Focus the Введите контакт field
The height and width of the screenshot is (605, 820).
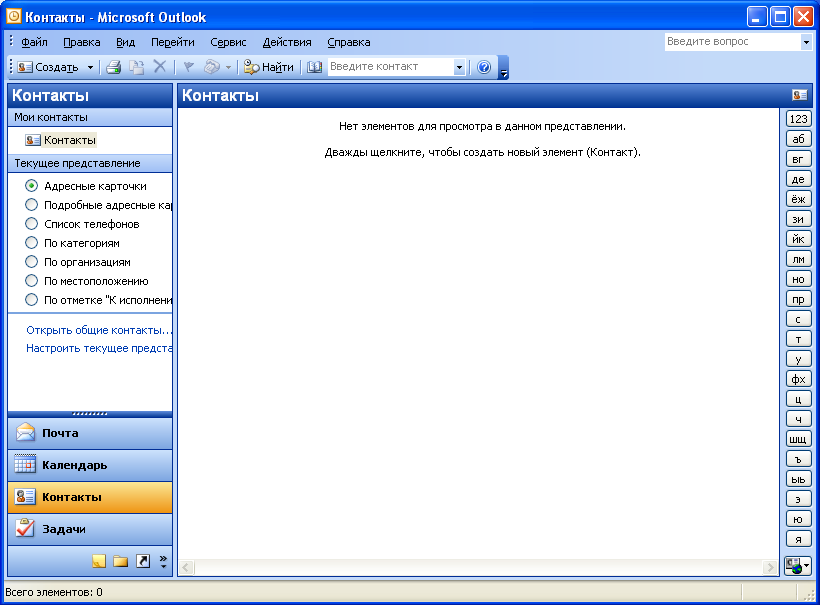[391, 67]
